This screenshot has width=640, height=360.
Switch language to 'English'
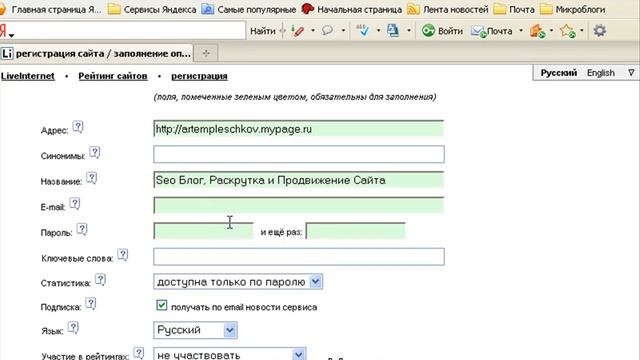[600, 73]
